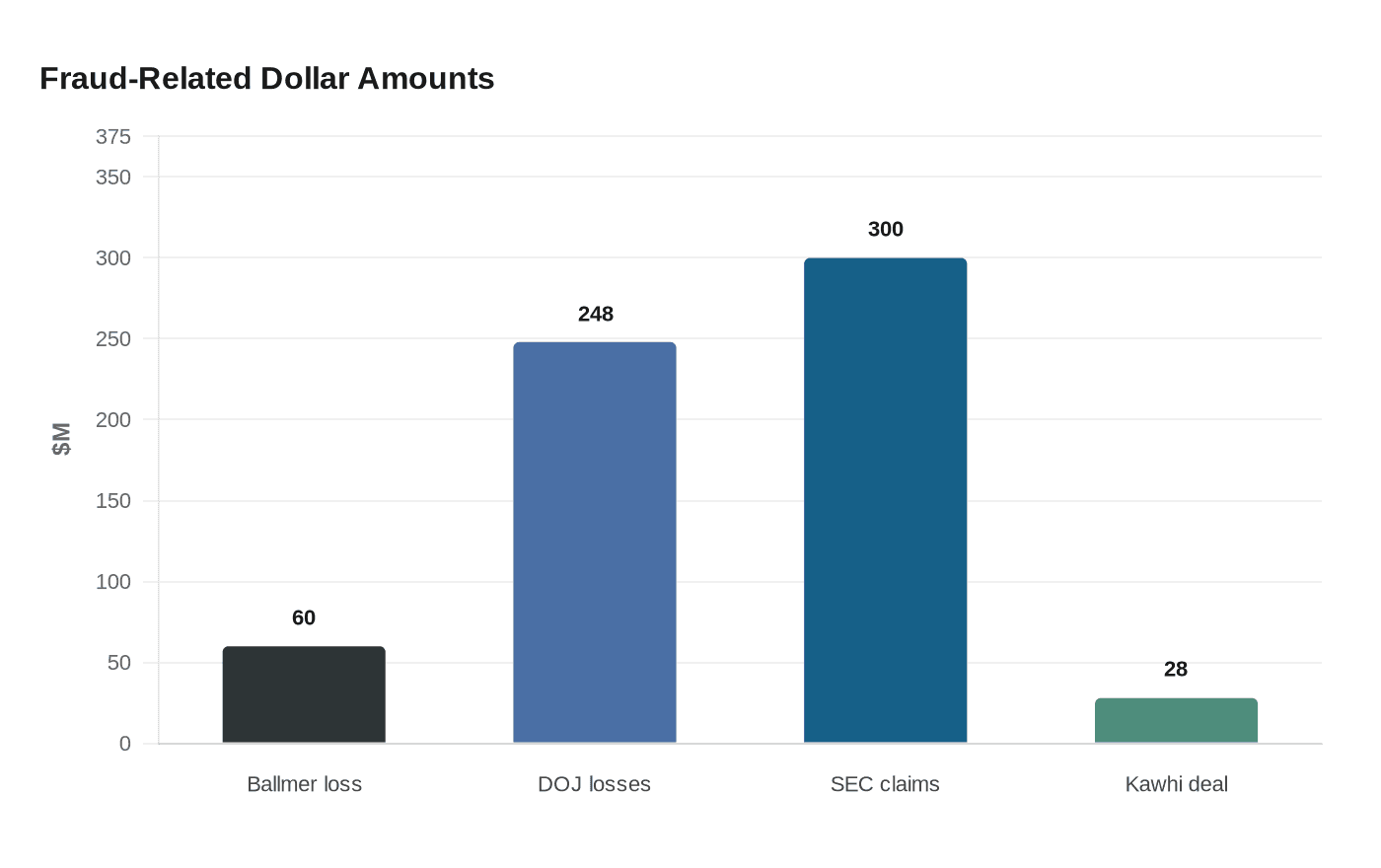The height and width of the screenshot is (868, 1381).
Task: Click the 0 y-axis tick label
Action: [x=125, y=744]
